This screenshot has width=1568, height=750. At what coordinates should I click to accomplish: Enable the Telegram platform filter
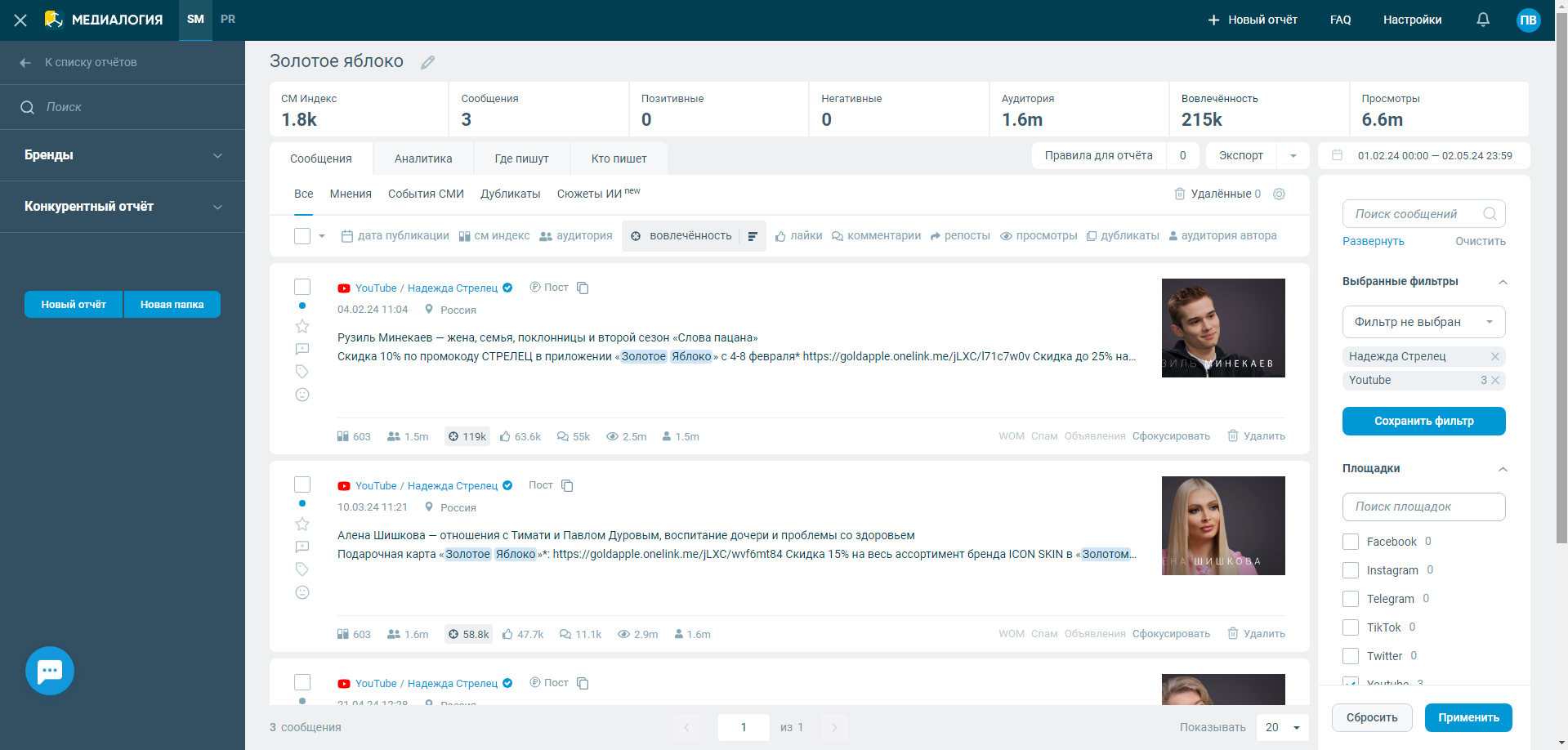tap(1351, 599)
